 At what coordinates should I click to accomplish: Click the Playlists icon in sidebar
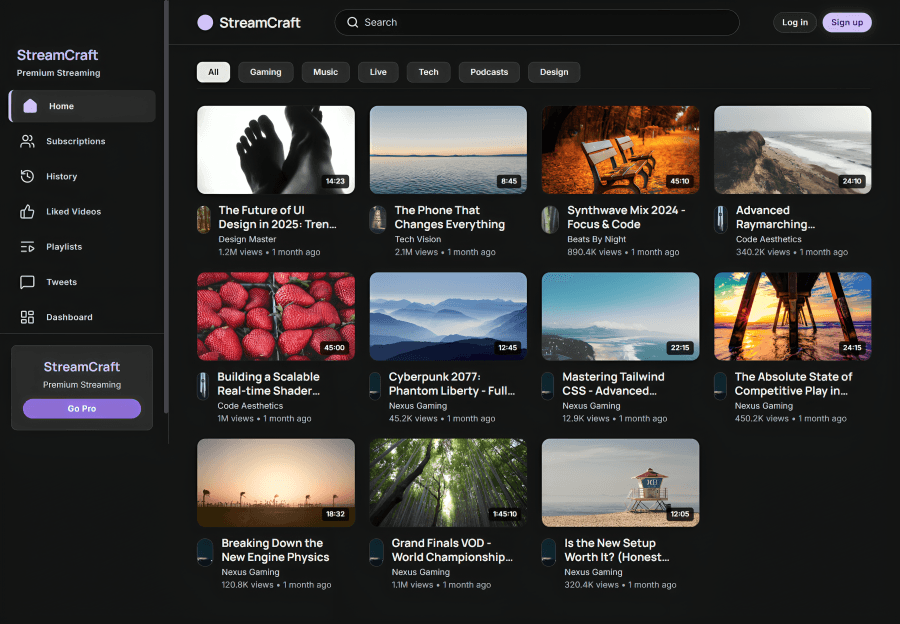coord(27,247)
